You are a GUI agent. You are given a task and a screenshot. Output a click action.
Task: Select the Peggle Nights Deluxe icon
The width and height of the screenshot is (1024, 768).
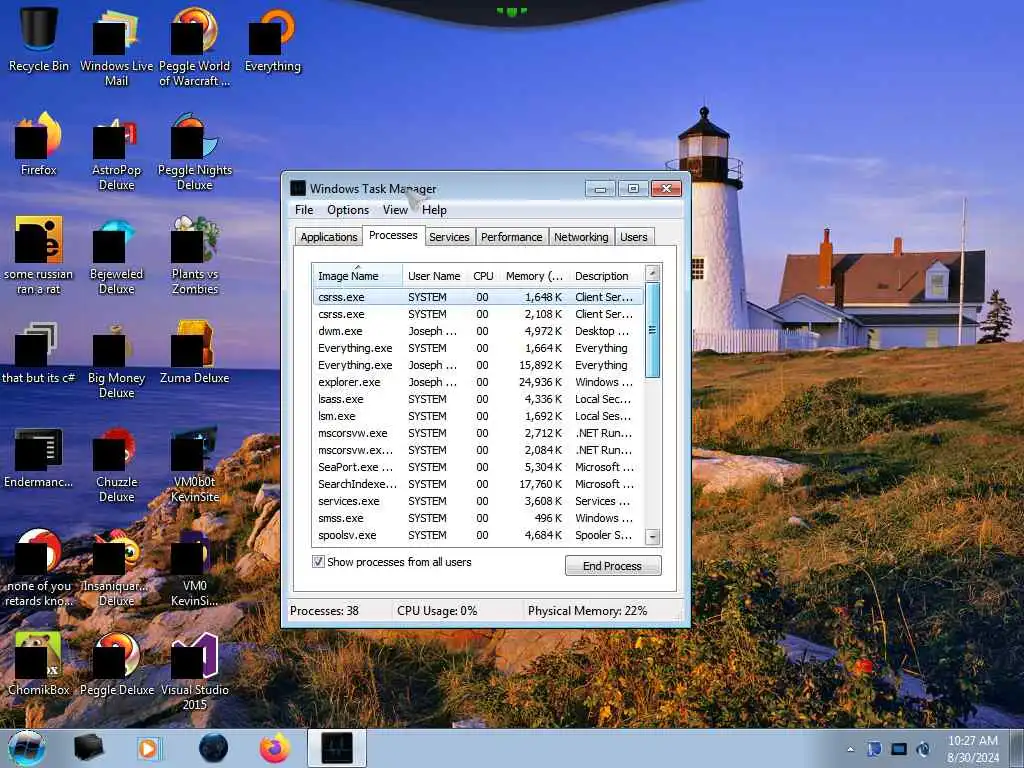(x=195, y=152)
